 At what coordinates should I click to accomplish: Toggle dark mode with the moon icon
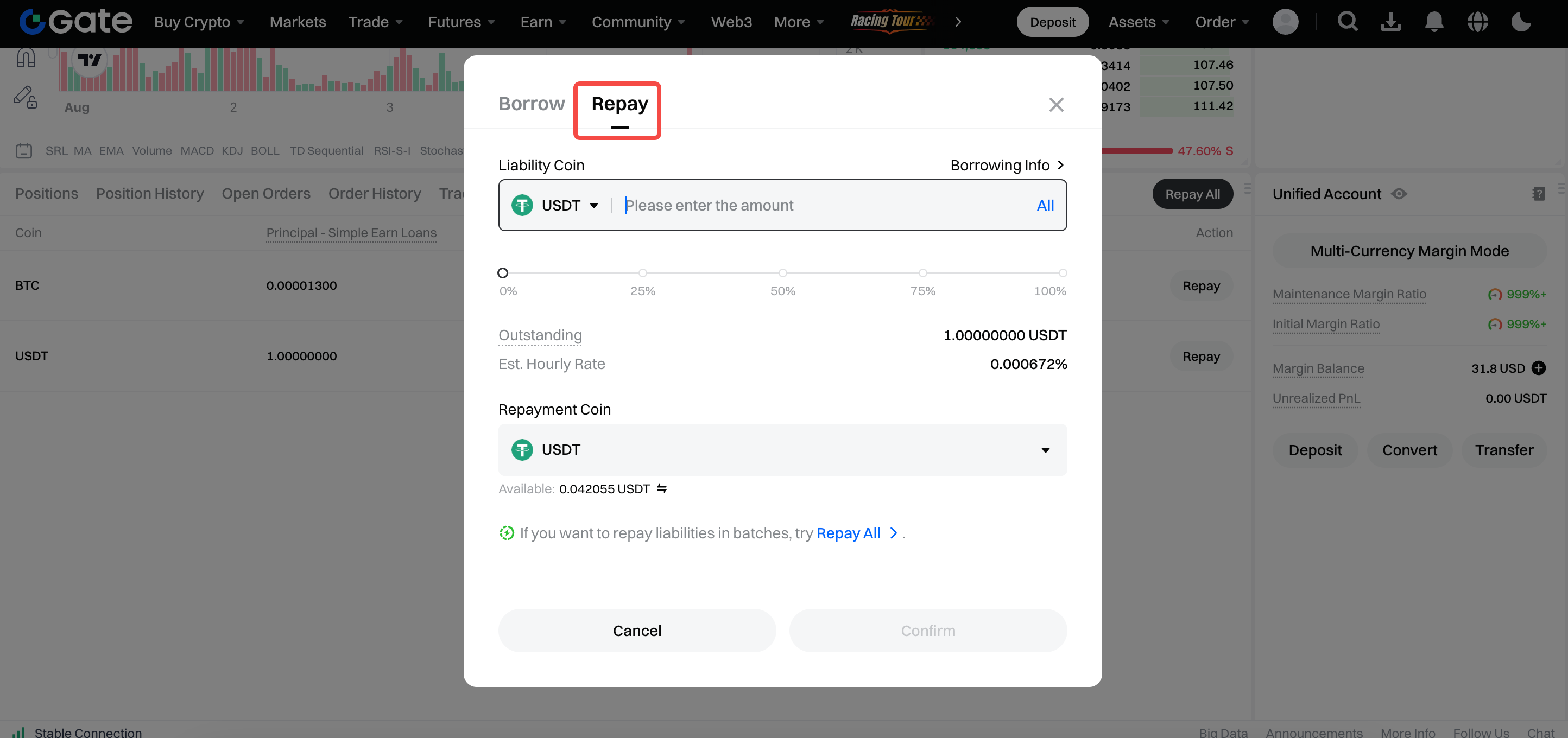(1521, 22)
